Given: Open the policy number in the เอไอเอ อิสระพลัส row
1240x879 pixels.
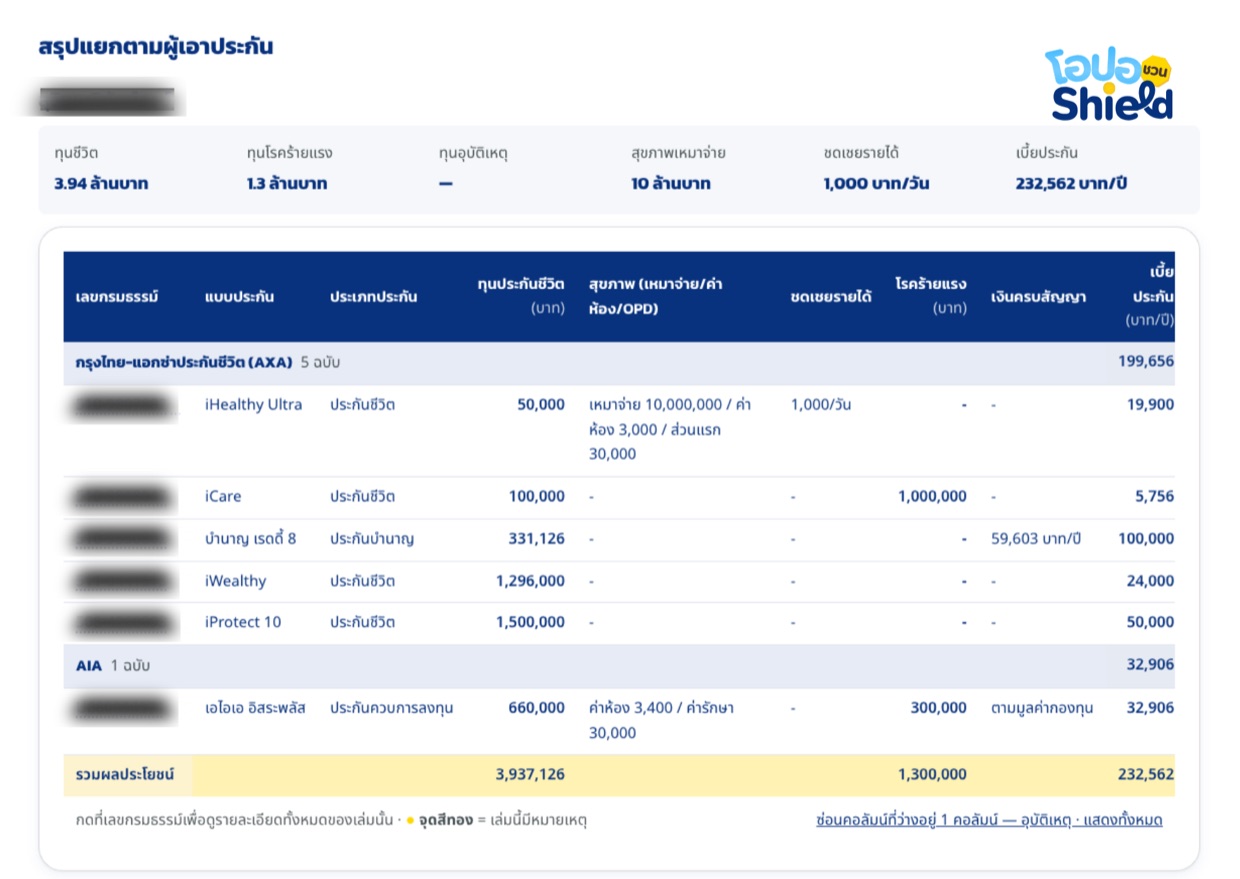Looking at the screenshot, I should (122, 708).
